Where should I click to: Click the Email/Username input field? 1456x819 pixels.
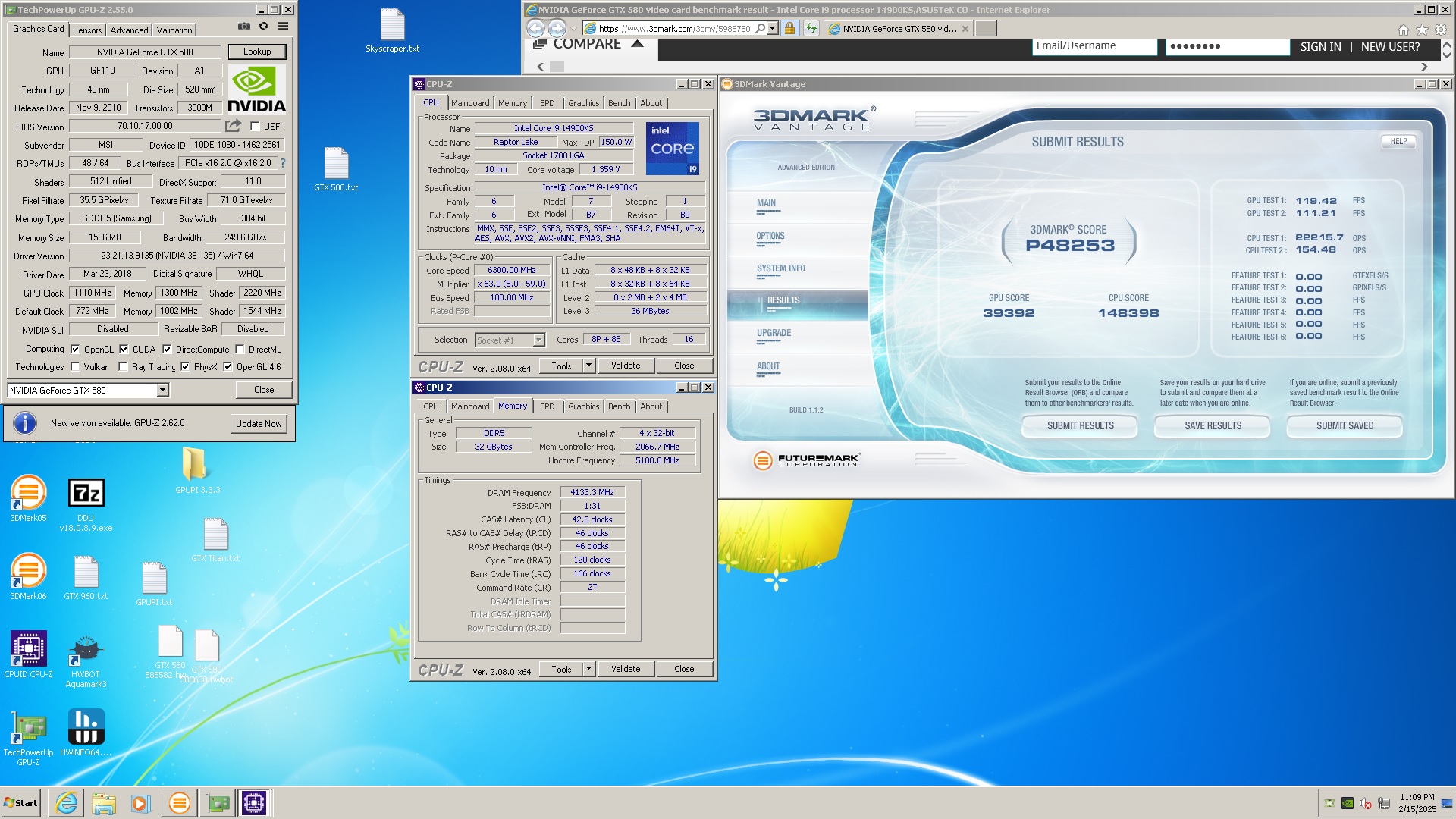tap(1094, 46)
